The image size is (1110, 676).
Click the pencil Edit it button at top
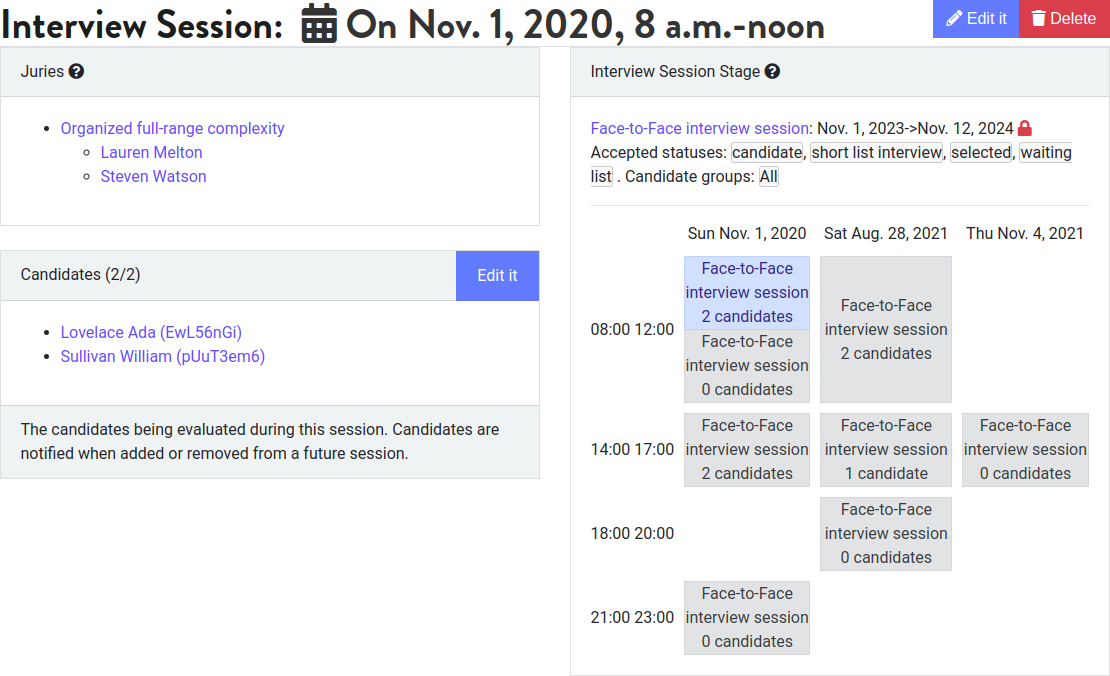point(975,18)
